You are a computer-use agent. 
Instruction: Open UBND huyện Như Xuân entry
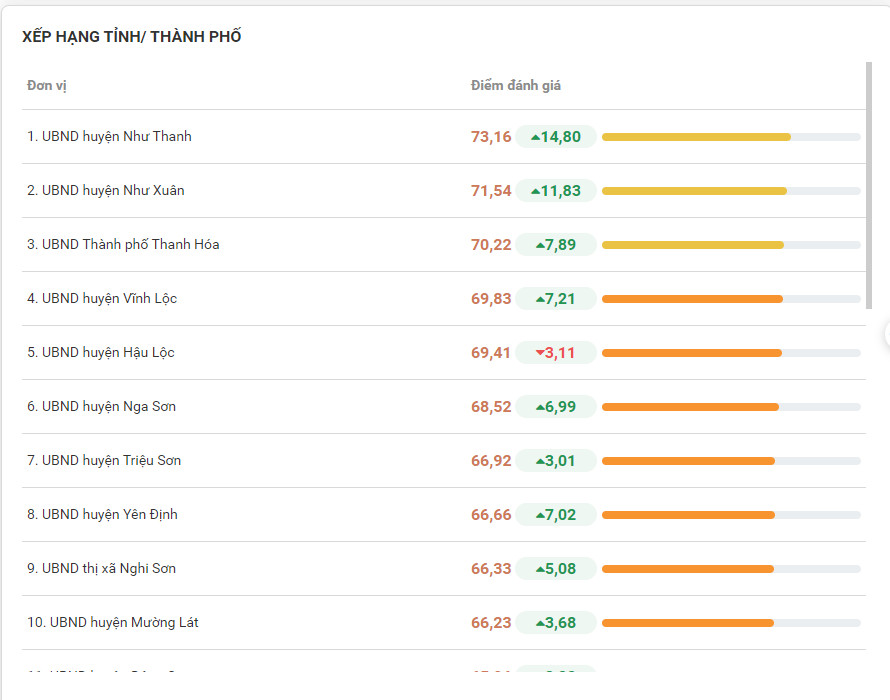[105, 191]
